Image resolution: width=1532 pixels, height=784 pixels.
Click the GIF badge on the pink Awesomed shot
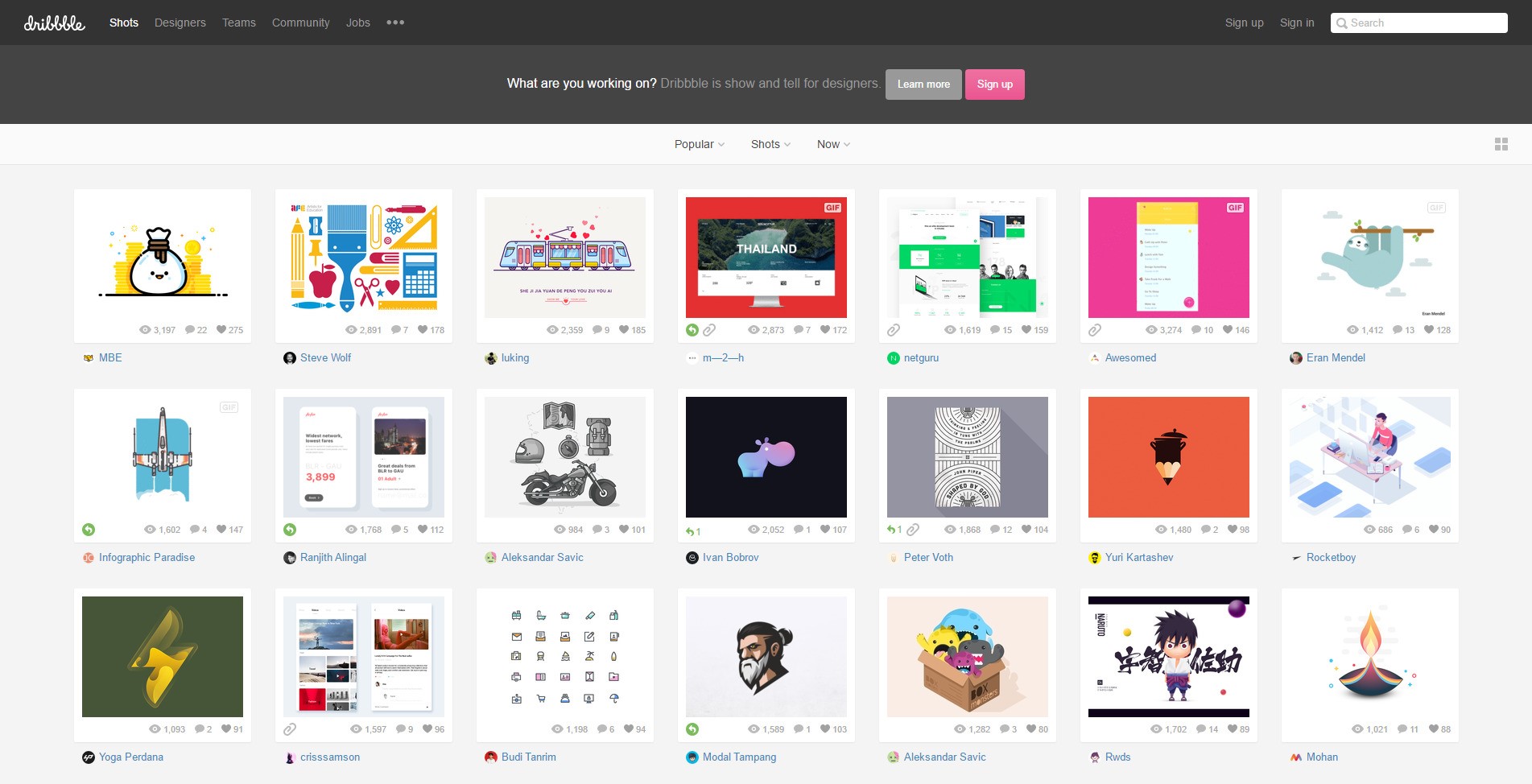click(x=1235, y=208)
